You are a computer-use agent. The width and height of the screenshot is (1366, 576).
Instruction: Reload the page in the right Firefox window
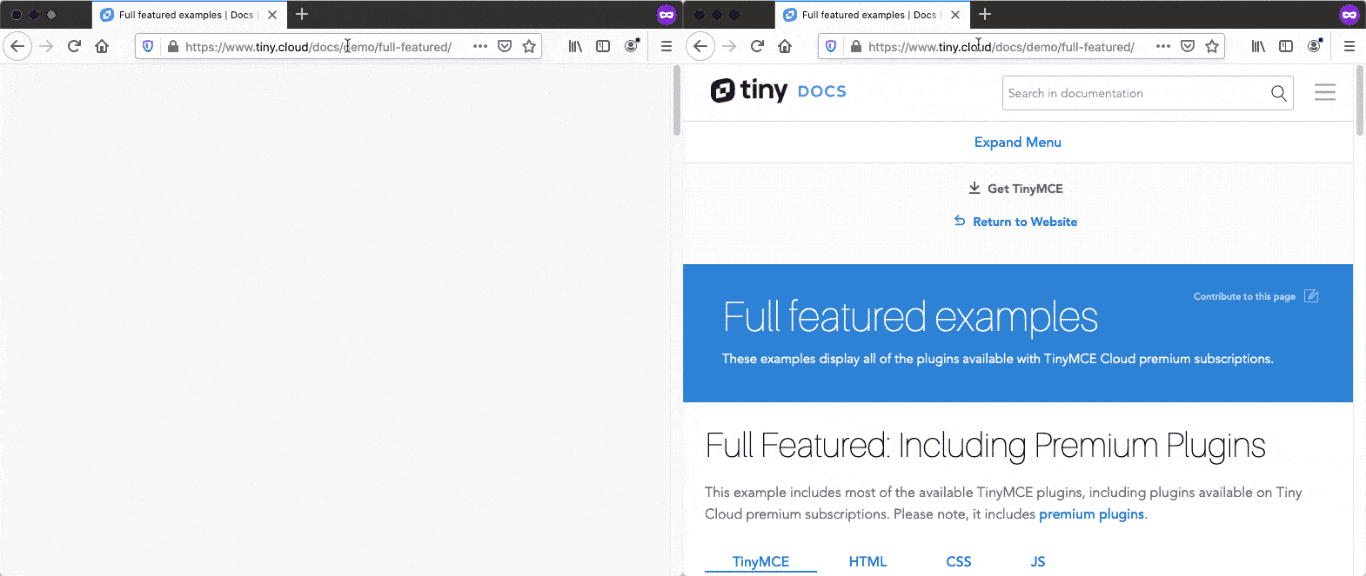757,46
